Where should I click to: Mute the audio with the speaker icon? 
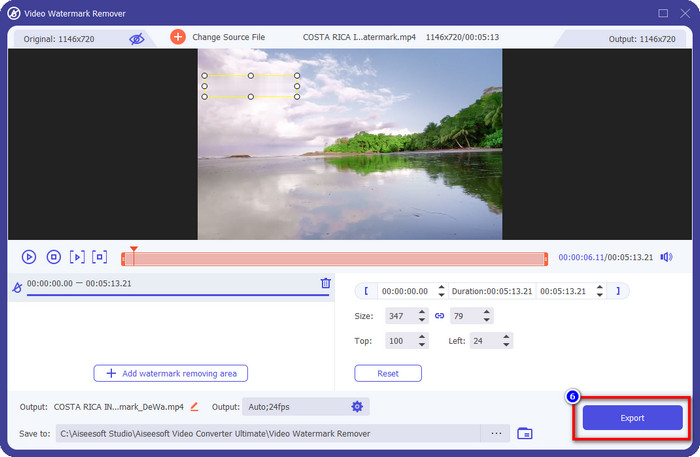point(666,257)
